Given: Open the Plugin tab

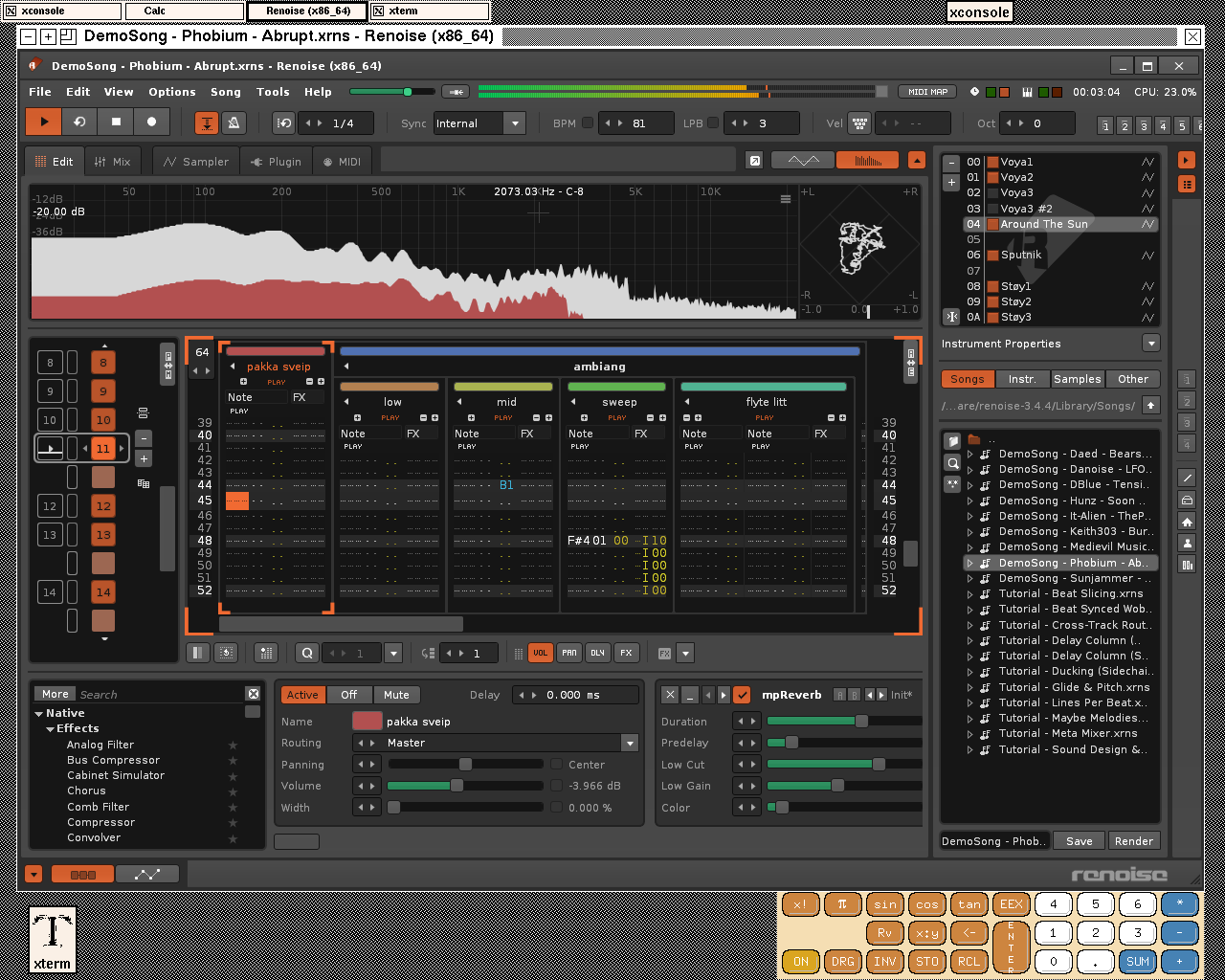Looking at the screenshot, I should pos(276,162).
